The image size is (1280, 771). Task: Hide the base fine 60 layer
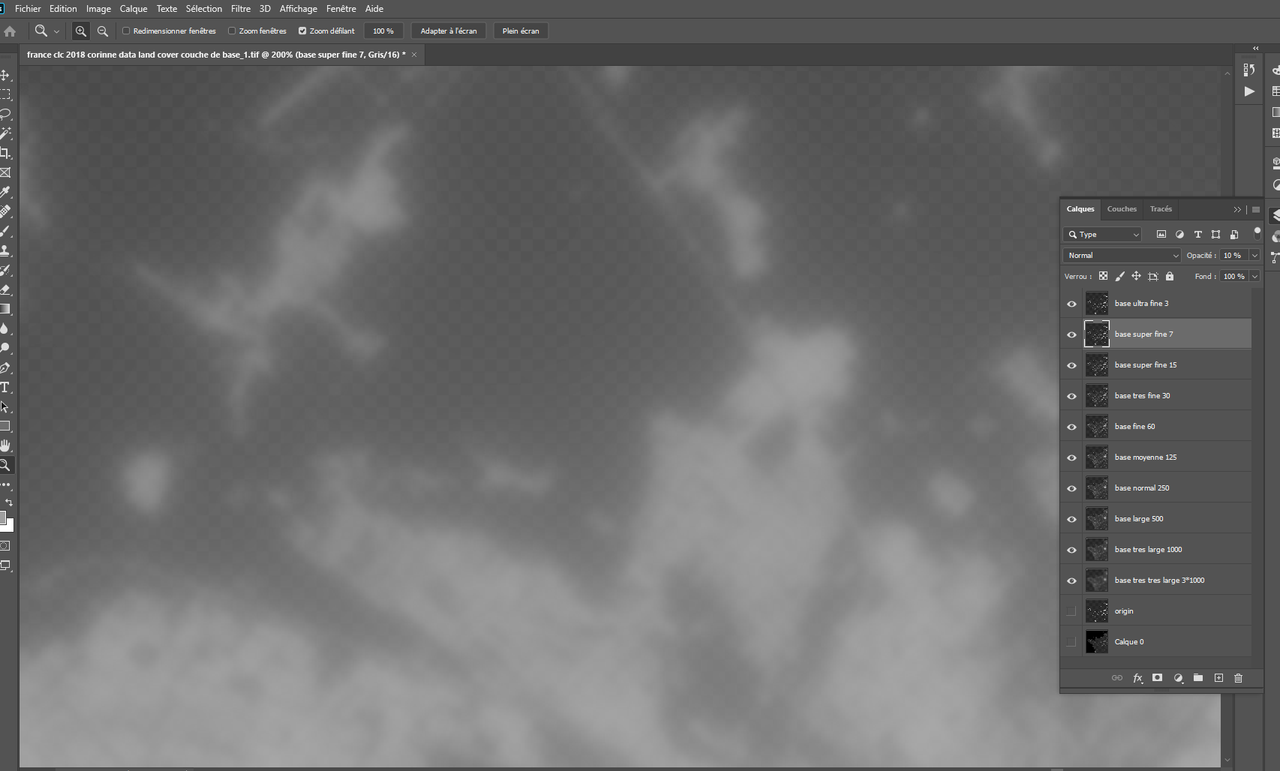1072,427
